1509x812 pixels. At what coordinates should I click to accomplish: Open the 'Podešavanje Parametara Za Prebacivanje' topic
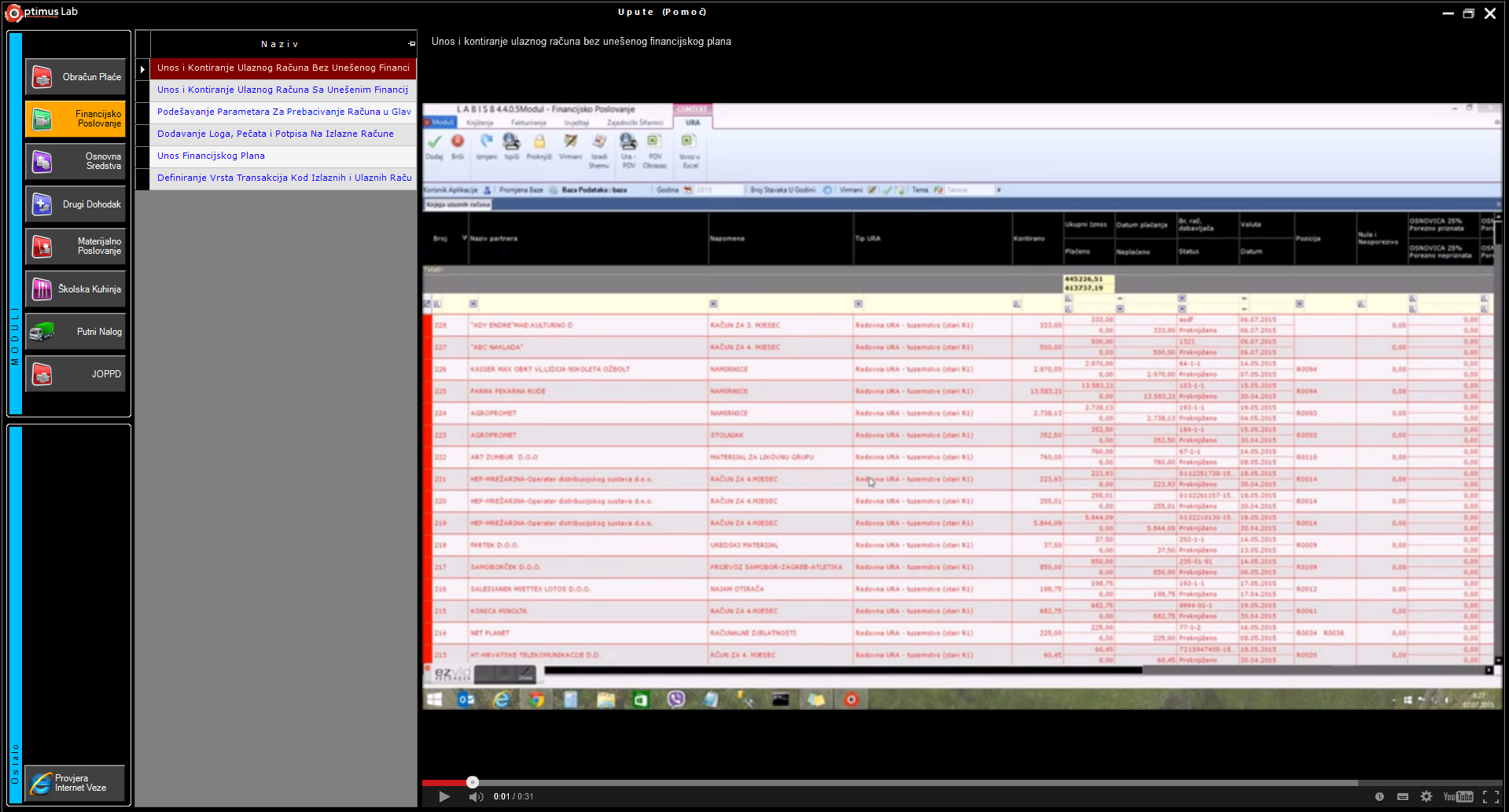tap(283, 112)
